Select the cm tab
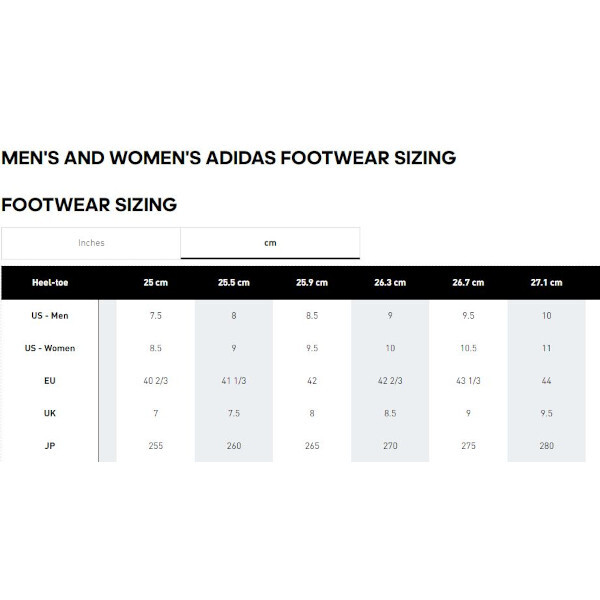Screen dimensions: 600x600 pos(270,243)
